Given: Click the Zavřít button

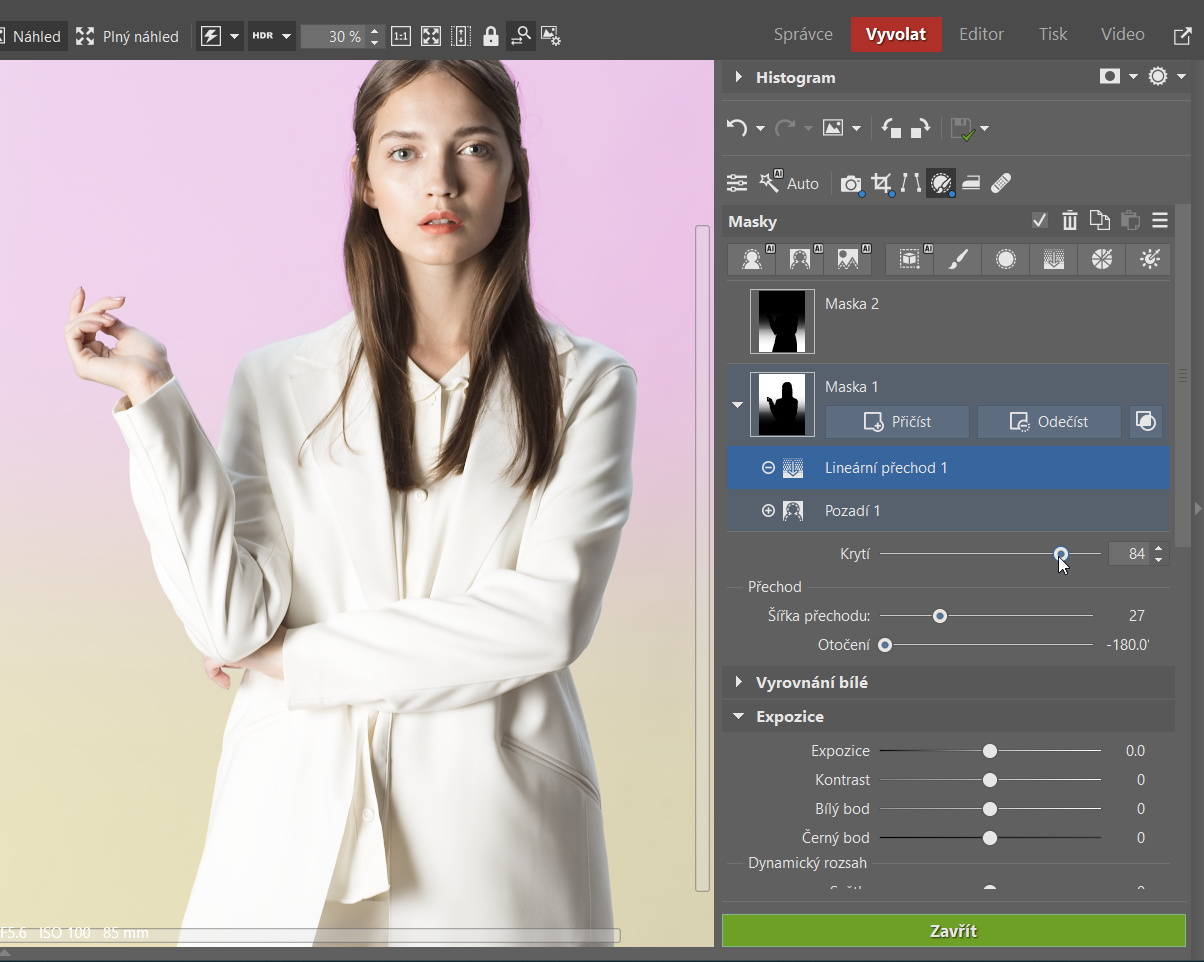Looking at the screenshot, I should 953,931.
